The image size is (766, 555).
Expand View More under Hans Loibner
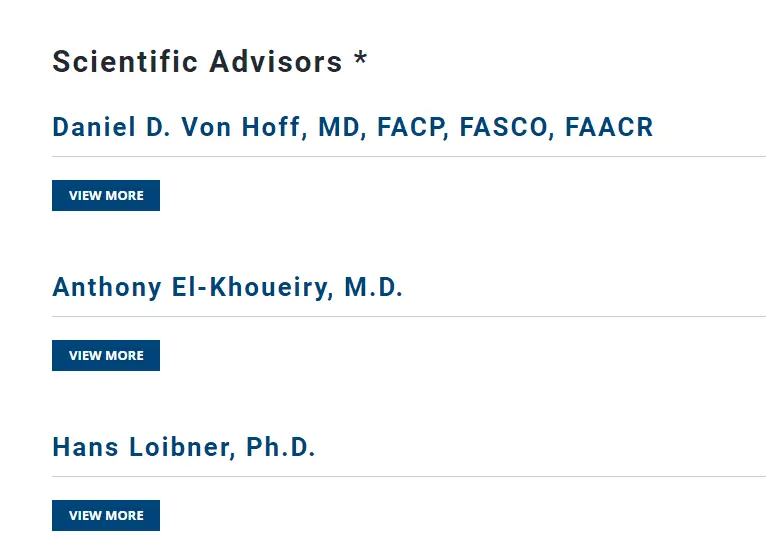[106, 515]
